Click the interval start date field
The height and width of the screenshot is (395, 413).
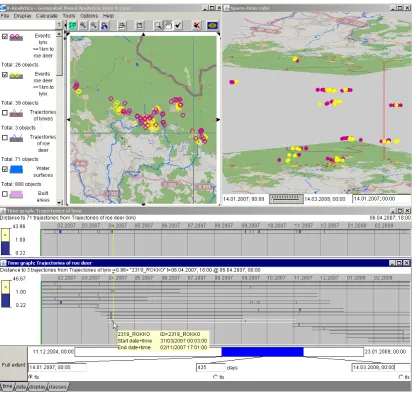[x=57, y=367]
